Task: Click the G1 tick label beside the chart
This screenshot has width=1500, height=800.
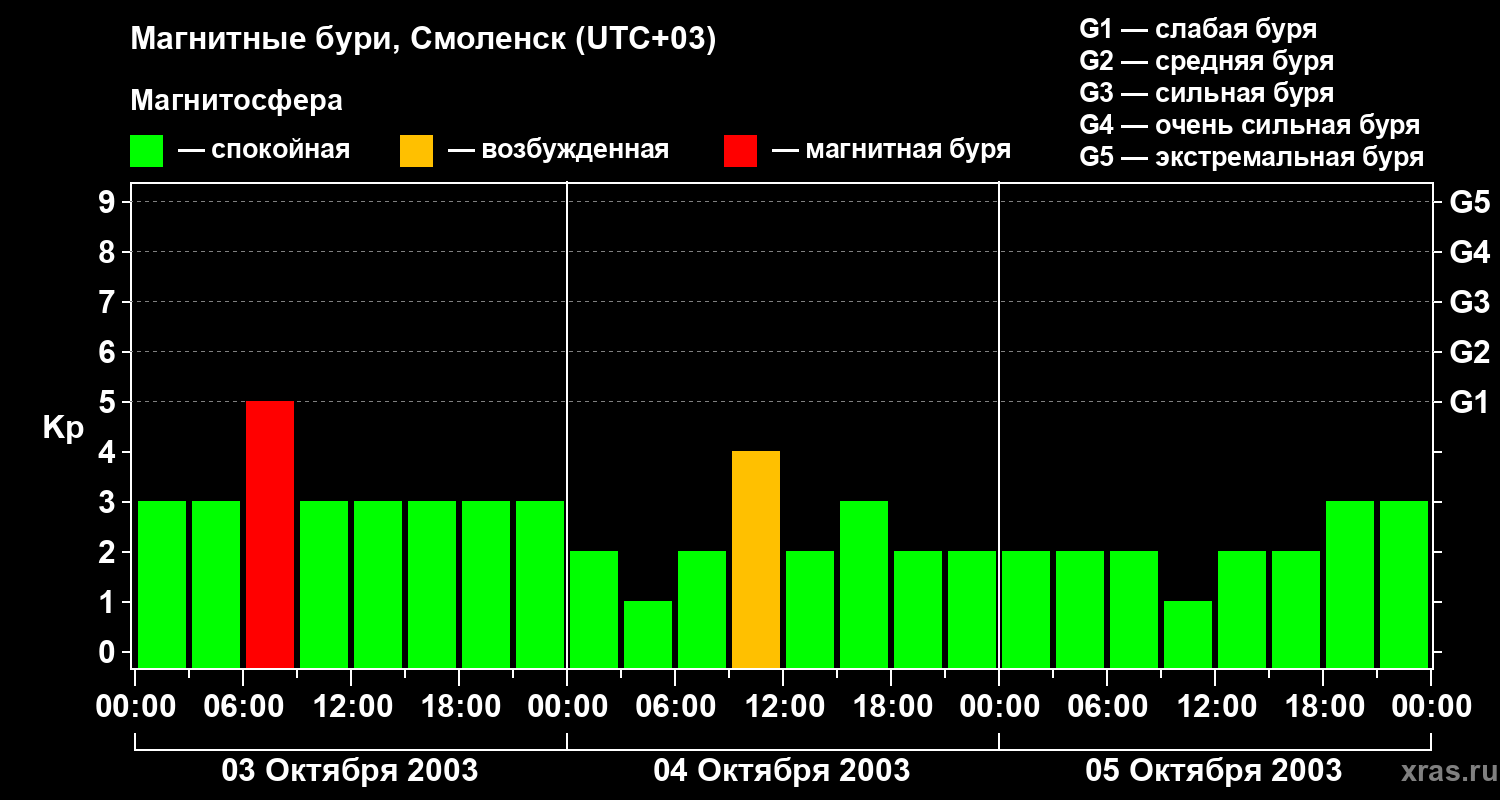Action: coord(1469,402)
